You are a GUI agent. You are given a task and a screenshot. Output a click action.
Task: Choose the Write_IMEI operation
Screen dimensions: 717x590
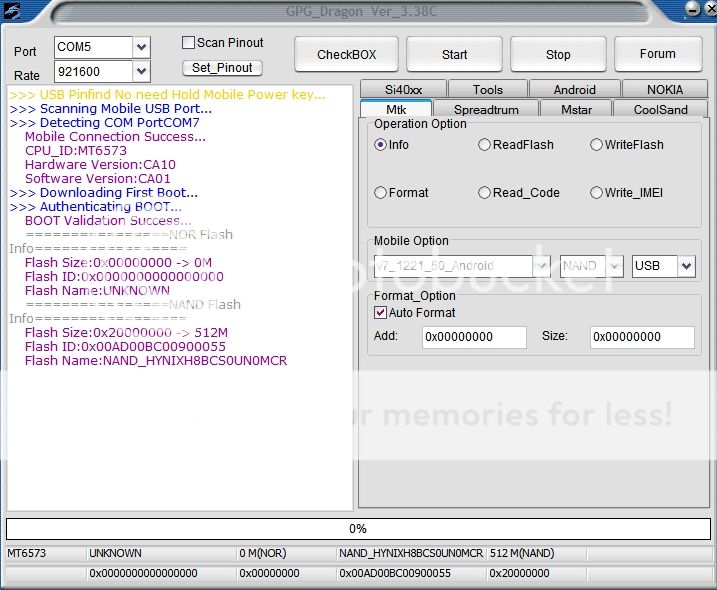(596, 193)
